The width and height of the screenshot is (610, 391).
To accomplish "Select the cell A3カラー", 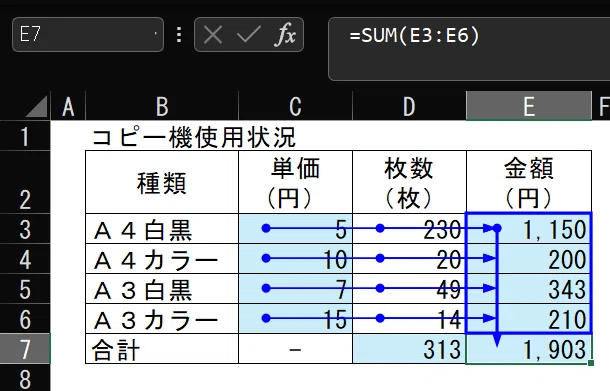I will 162,318.
